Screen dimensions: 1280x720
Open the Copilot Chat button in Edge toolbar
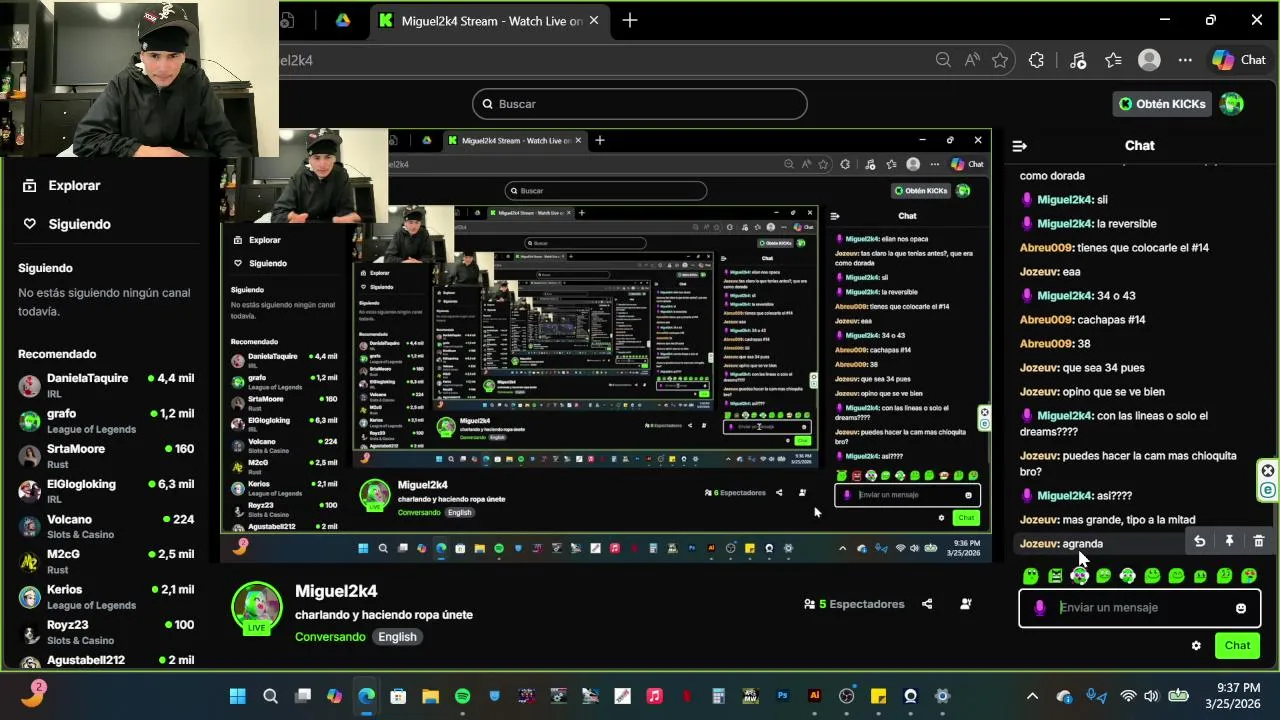click(x=1240, y=60)
